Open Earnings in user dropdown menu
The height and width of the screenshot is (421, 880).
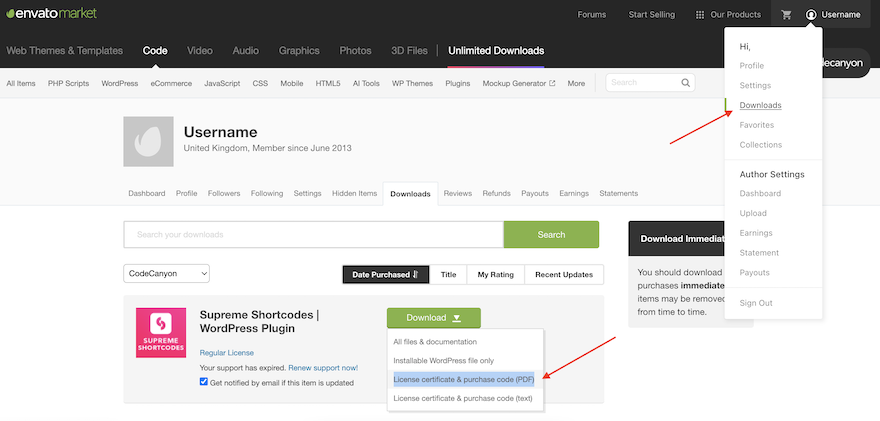(x=756, y=232)
